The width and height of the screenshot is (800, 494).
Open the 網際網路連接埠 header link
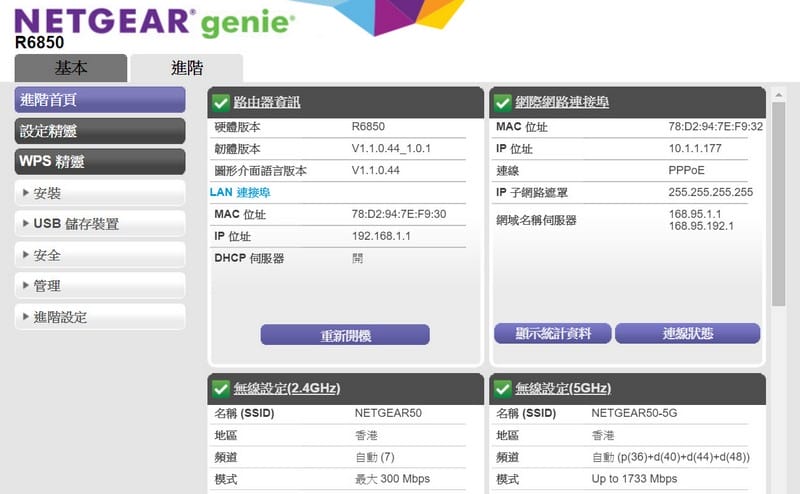tap(562, 102)
